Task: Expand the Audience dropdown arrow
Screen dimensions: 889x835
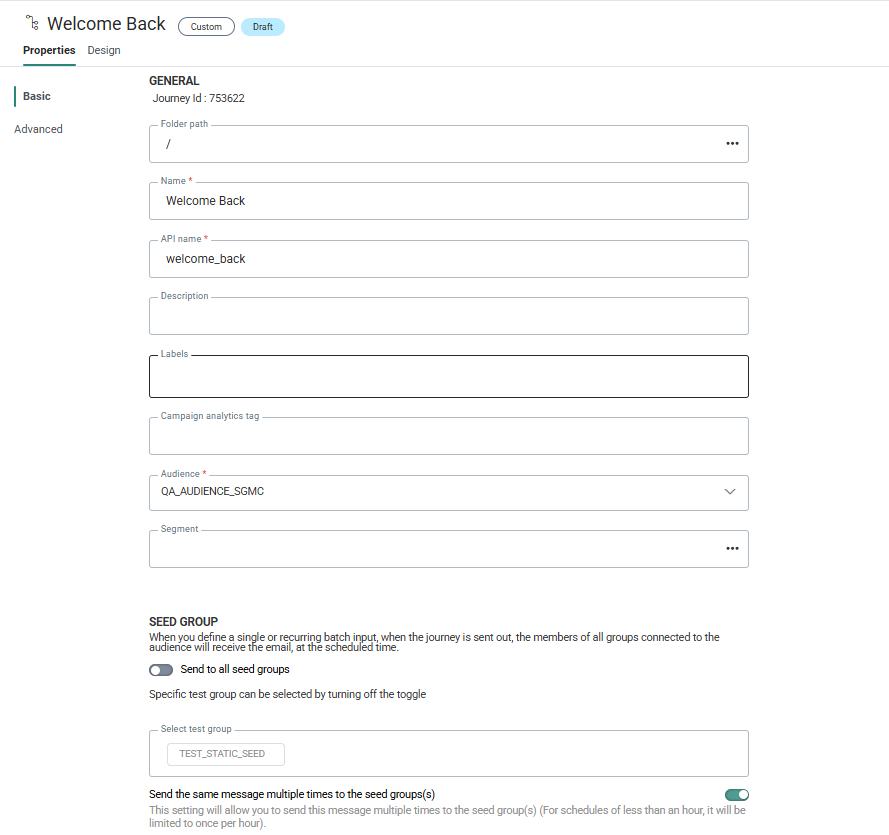Action: (730, 492)
